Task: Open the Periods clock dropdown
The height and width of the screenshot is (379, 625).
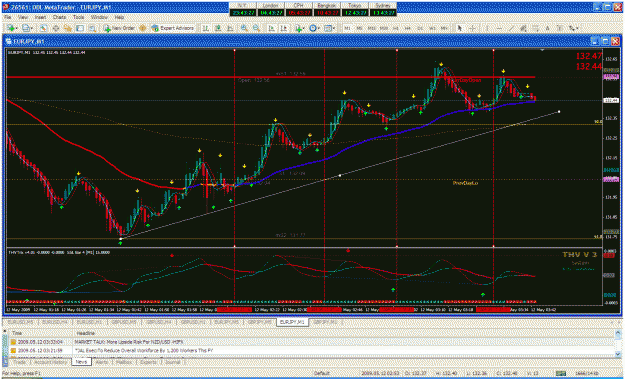Action: pyautogui.click(x=314, y=28)
